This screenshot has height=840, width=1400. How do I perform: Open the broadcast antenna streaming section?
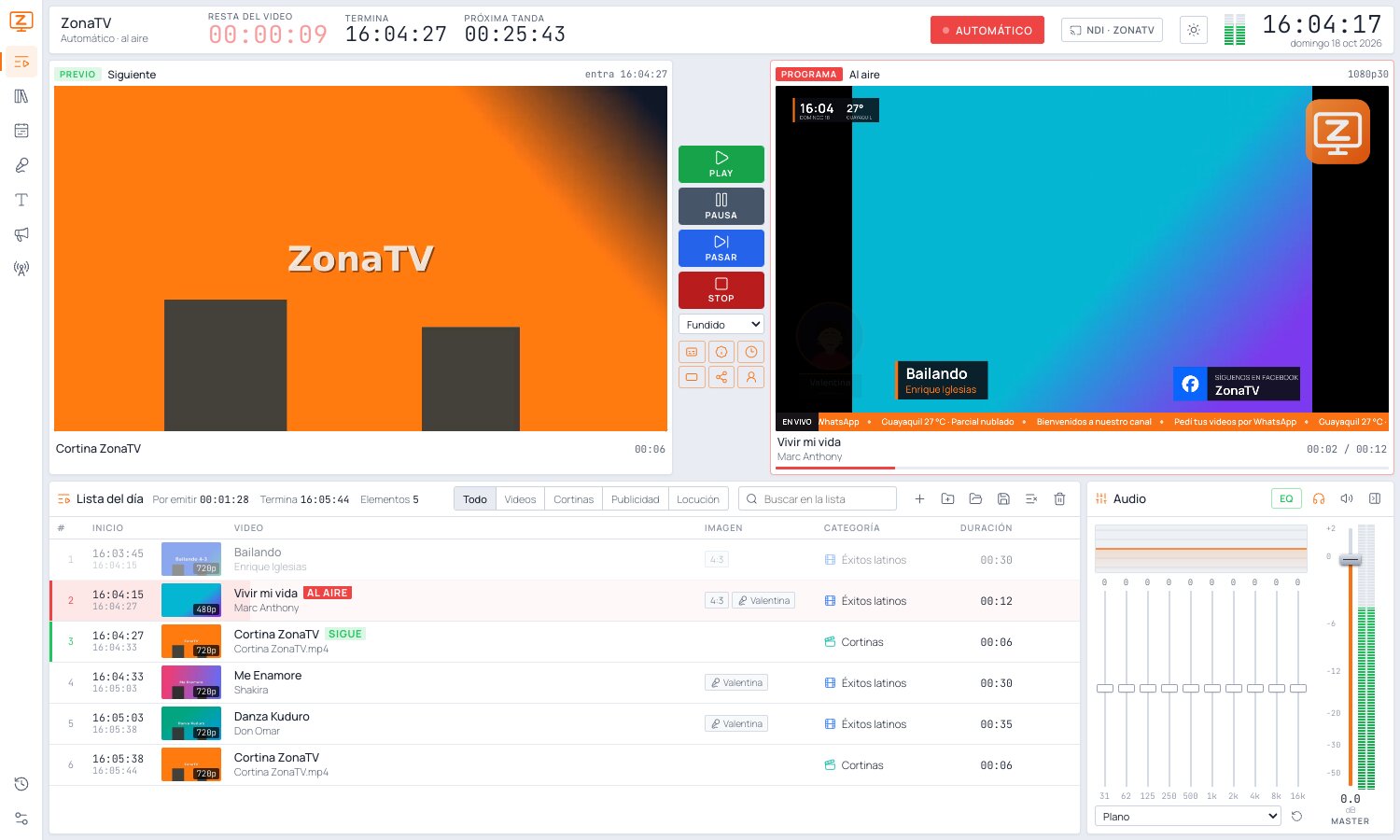pyautogui.click(x=21, y=269)
